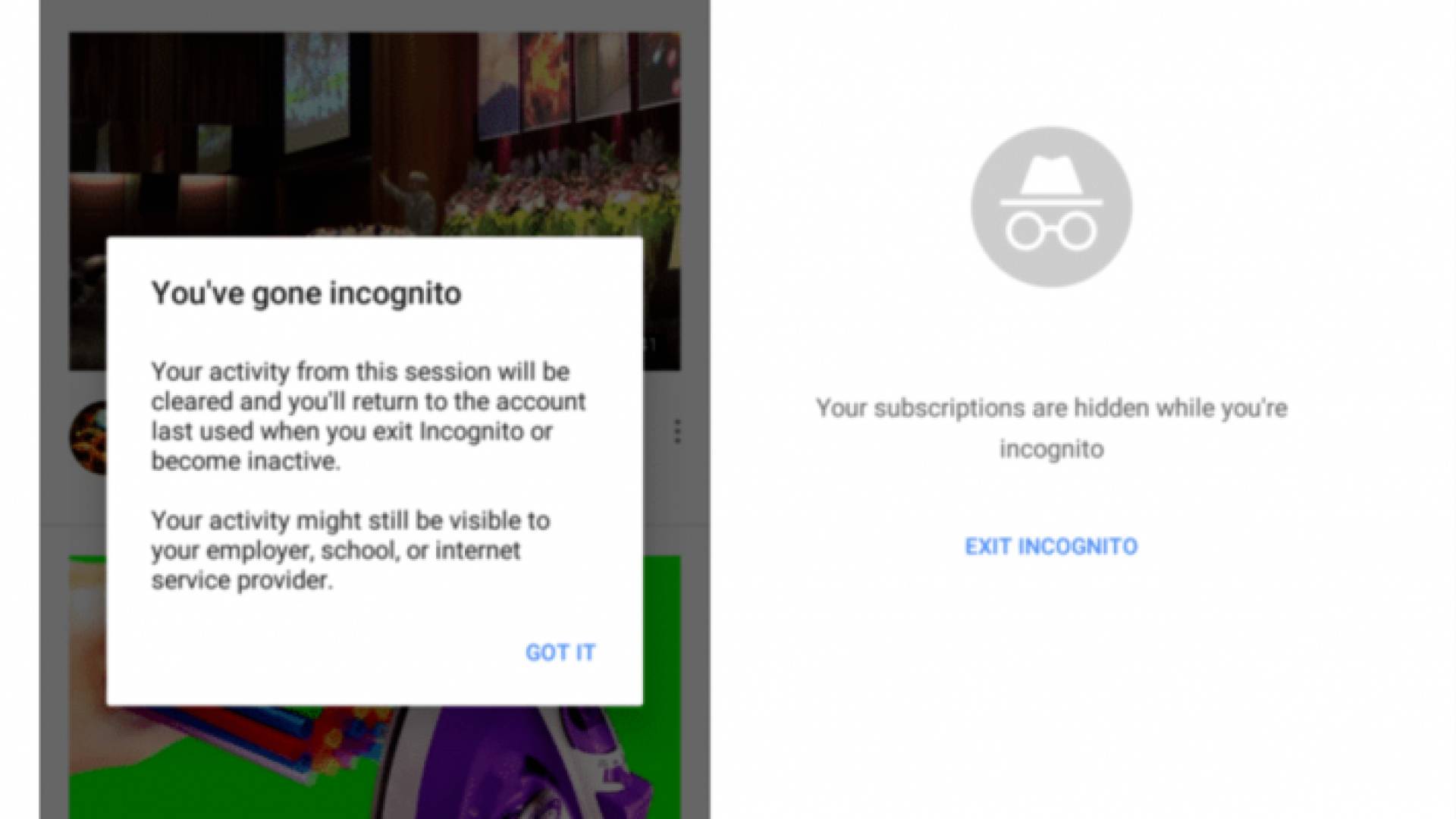Click the person standing on the stage
Image resolution: width=1456 pixels, height=819 pixels.
click(x=409, y=203)
